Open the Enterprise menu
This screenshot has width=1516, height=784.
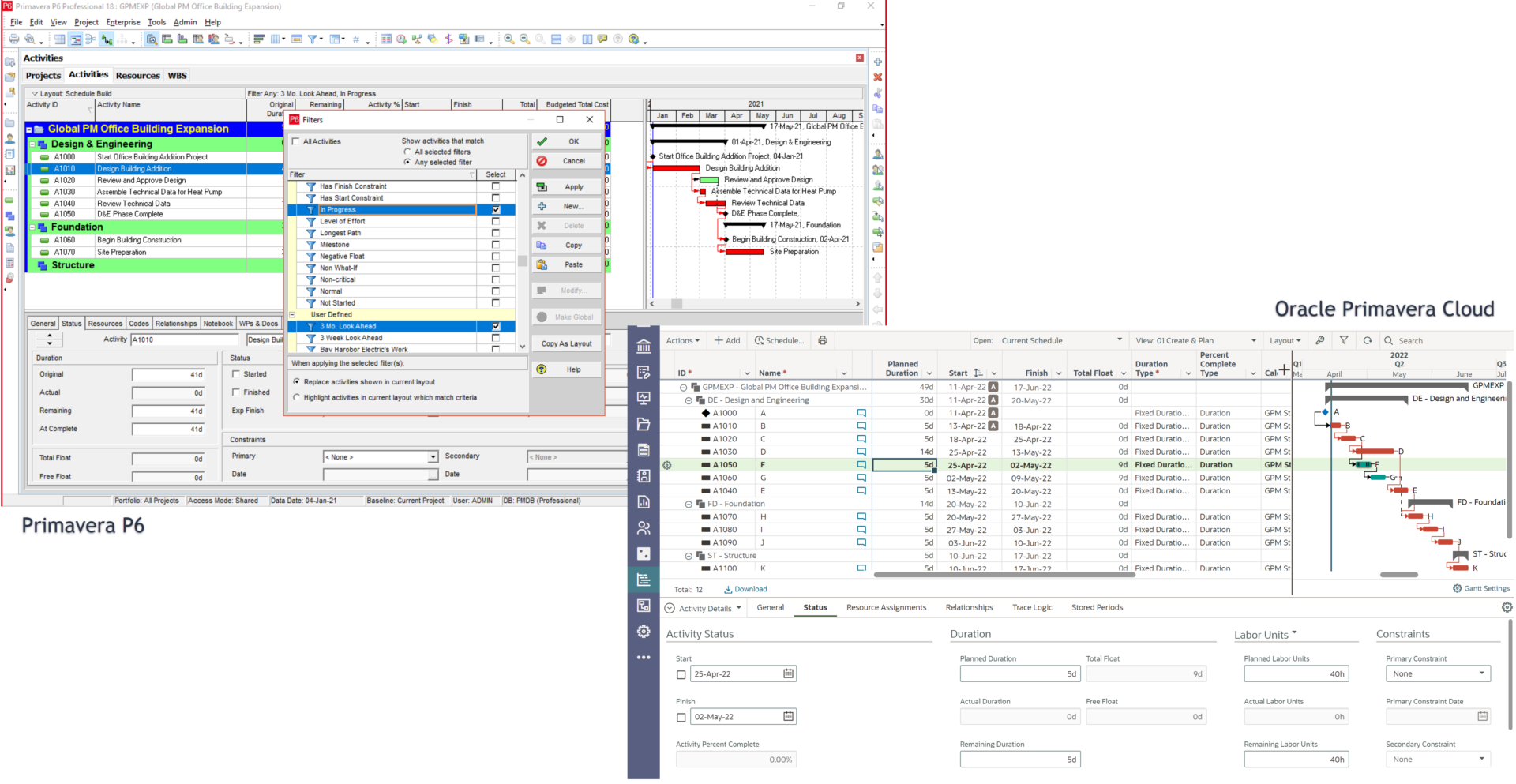(x=123, y=22)
